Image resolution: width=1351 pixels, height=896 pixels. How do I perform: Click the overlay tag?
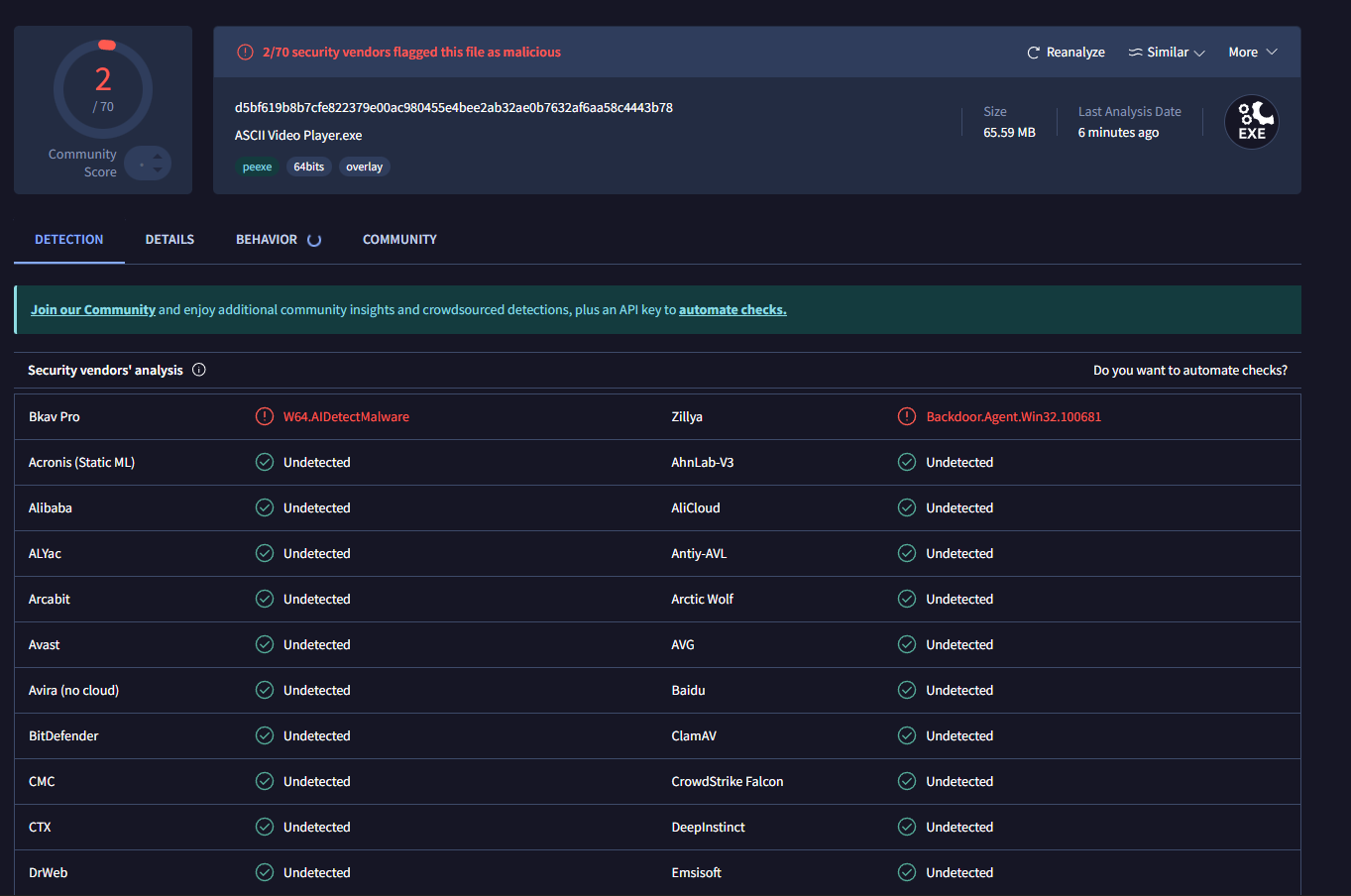point(365,167)
